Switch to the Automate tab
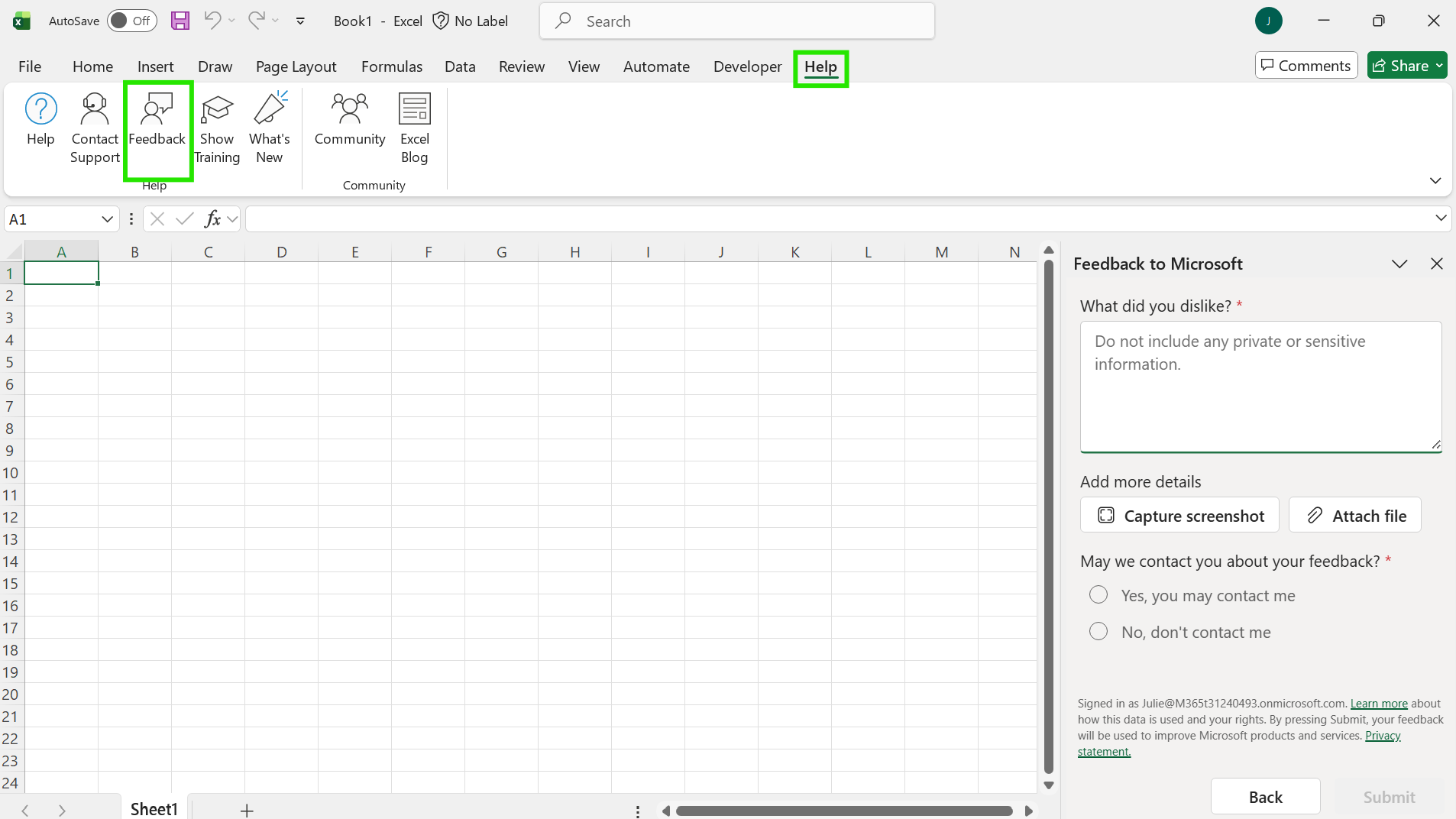Screen dimensions: 1456x819 click(x=656, y=66)
